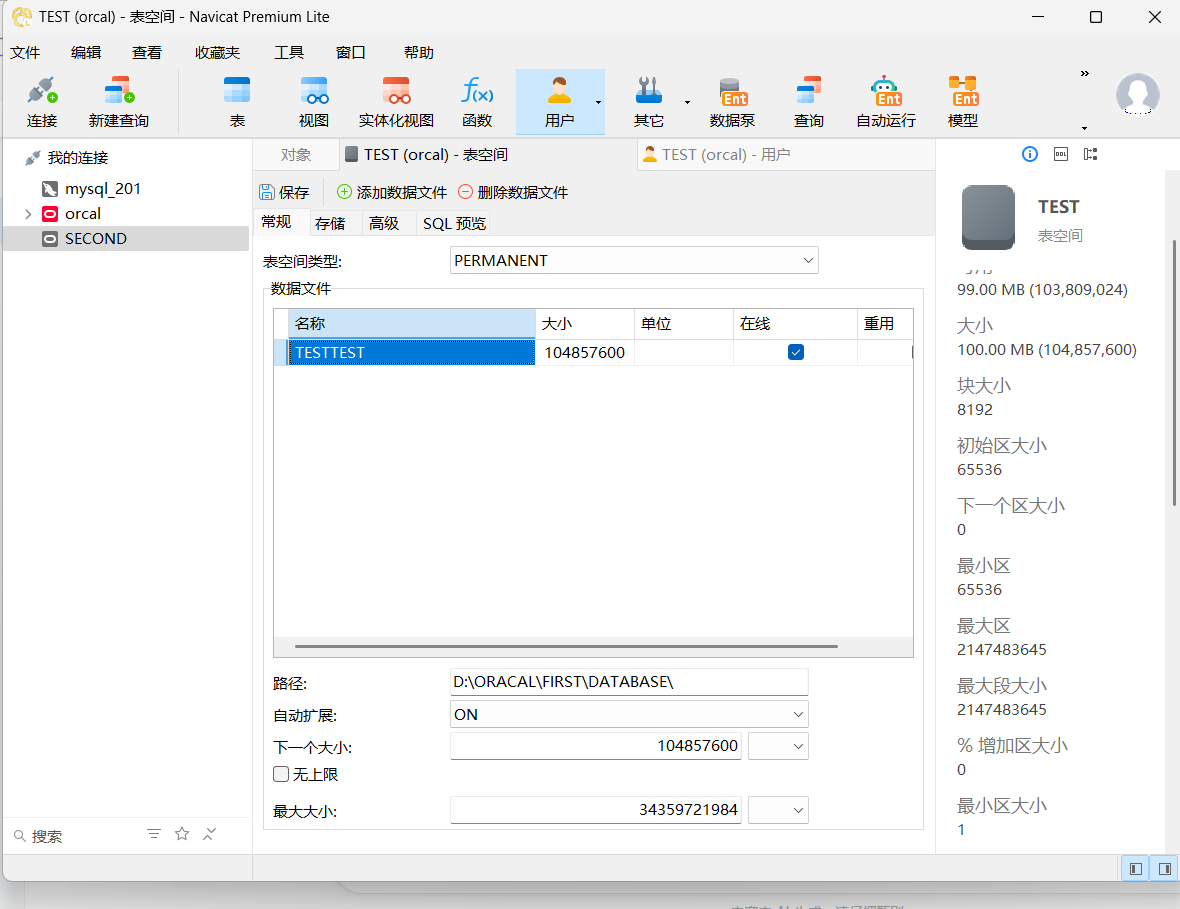This screenshot has width=1180, height=909.
Task: Toggle left pane visibility button
Action: tap(1136, 869)
